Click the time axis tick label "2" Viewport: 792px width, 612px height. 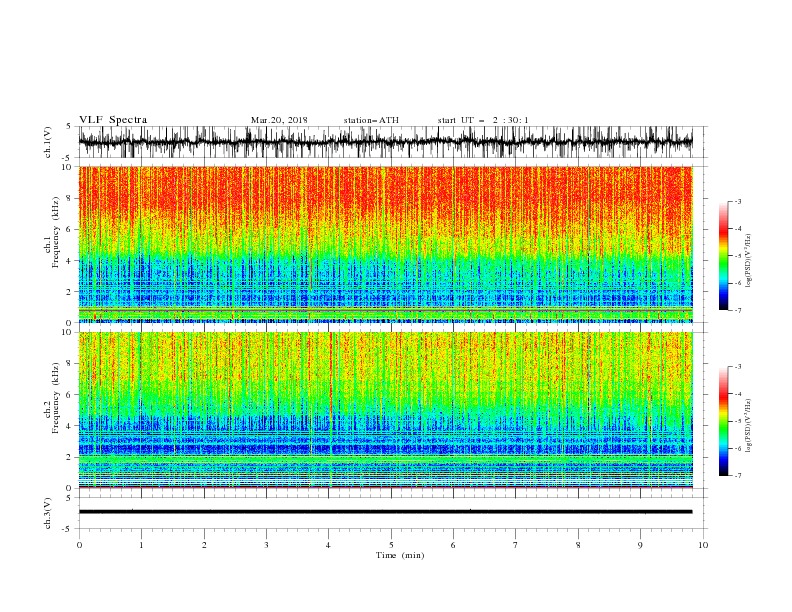(204, 545)
